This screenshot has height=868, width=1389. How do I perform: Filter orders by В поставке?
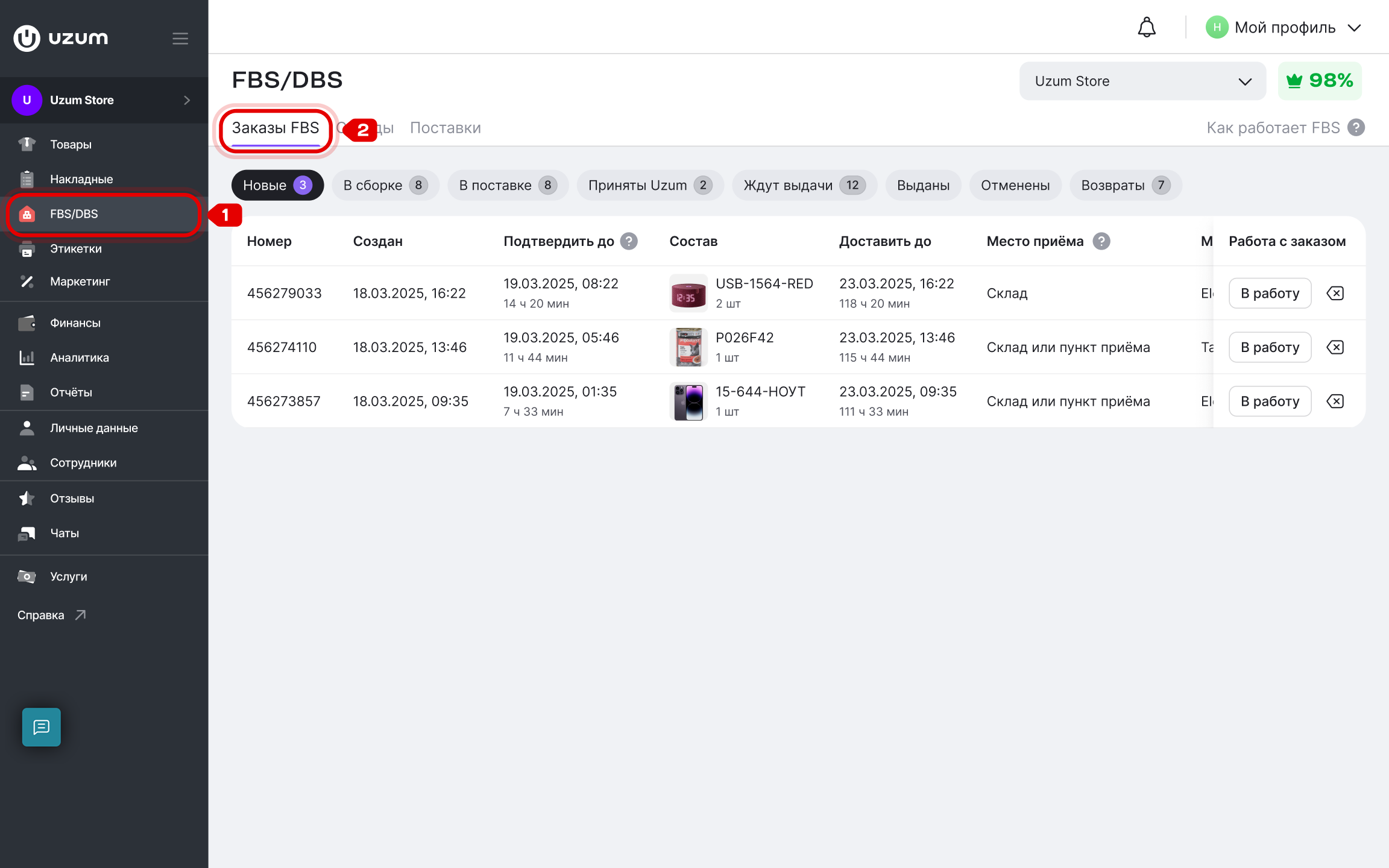[x=508, y=185]
